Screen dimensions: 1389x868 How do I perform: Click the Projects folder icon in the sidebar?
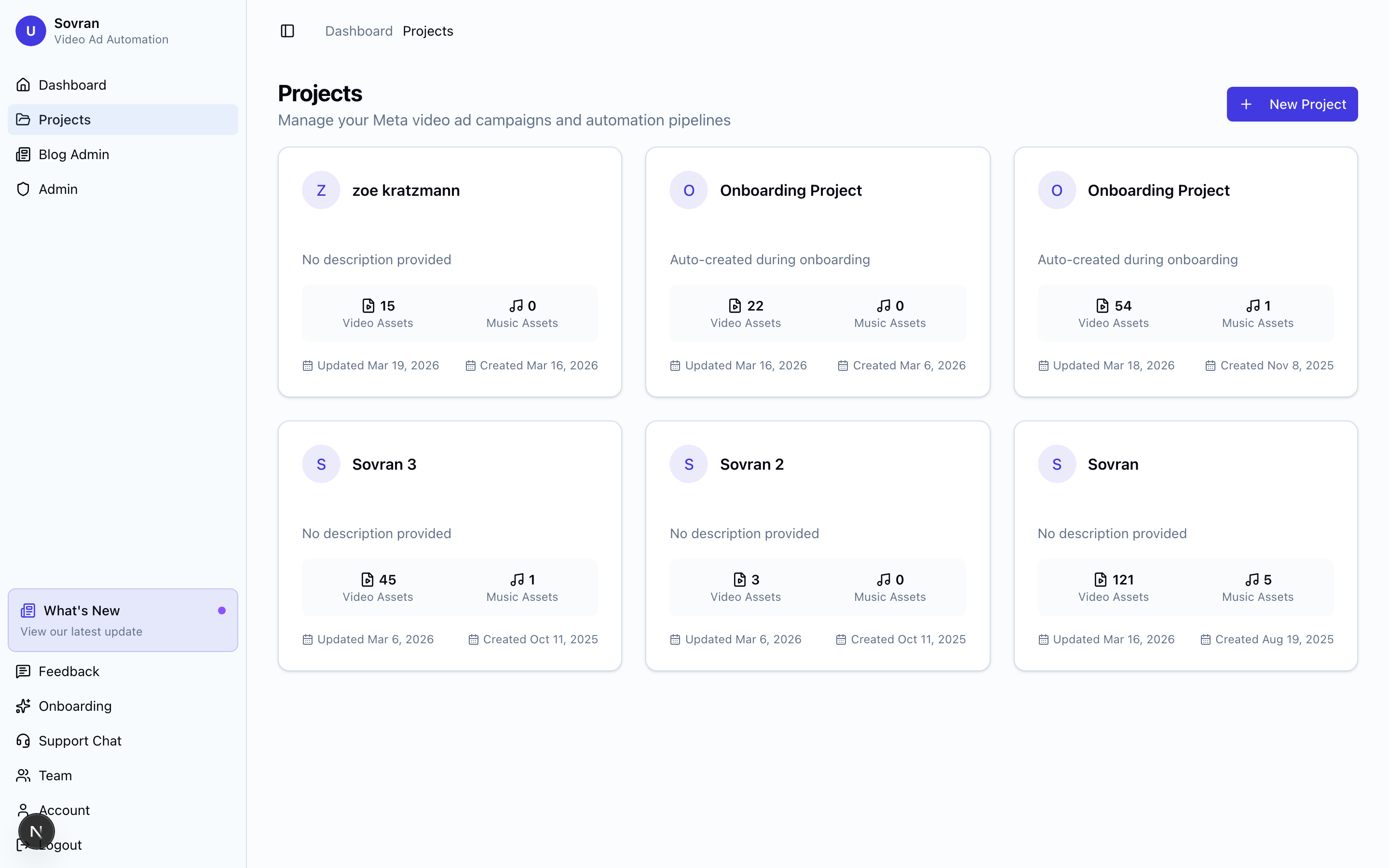tap(23, 120)
